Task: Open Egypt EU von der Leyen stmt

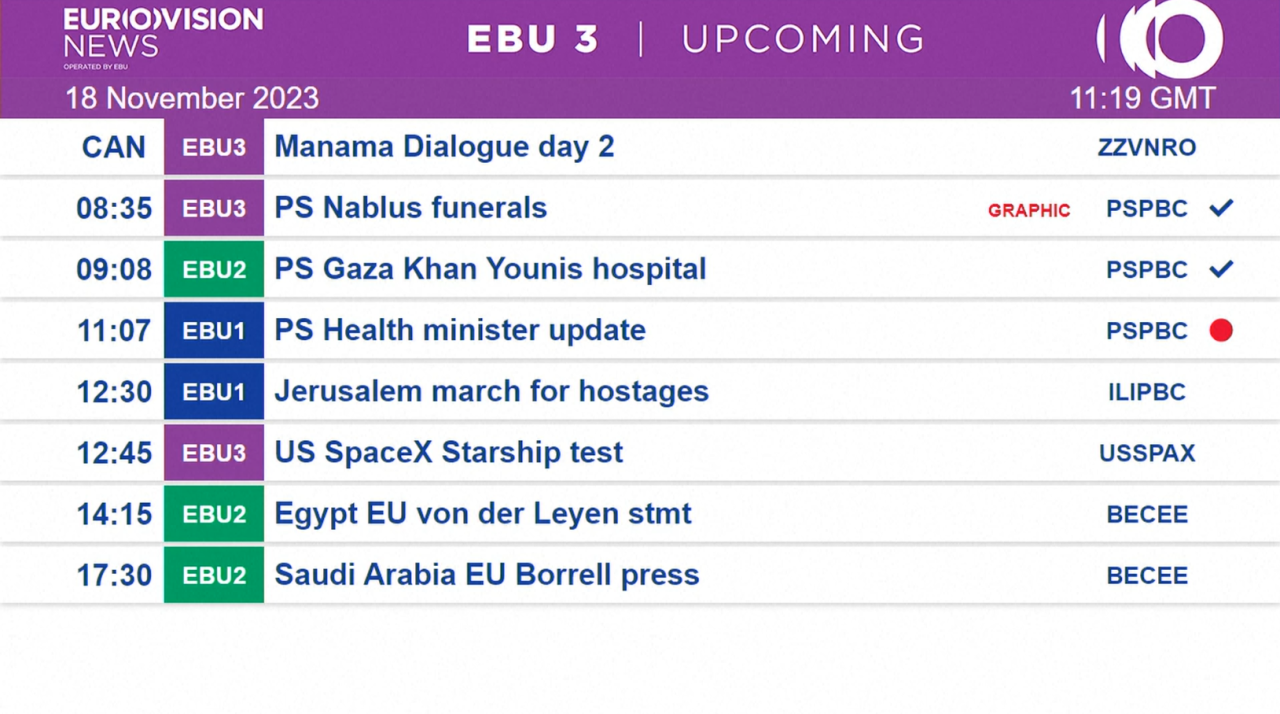Action: 483,513
